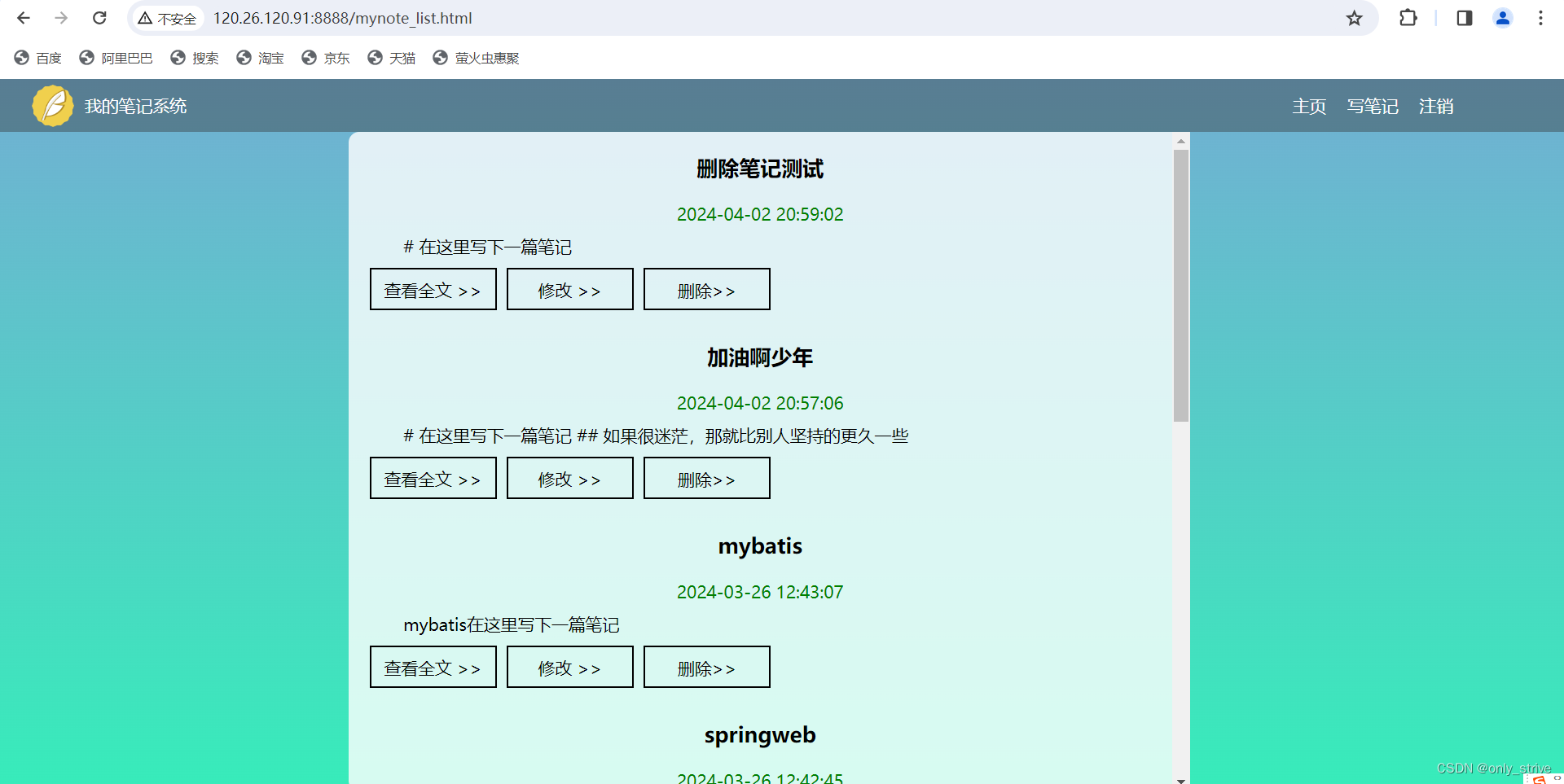
Task: Click 修改 for the 加油啊少年 note
Action: (570, 478)
